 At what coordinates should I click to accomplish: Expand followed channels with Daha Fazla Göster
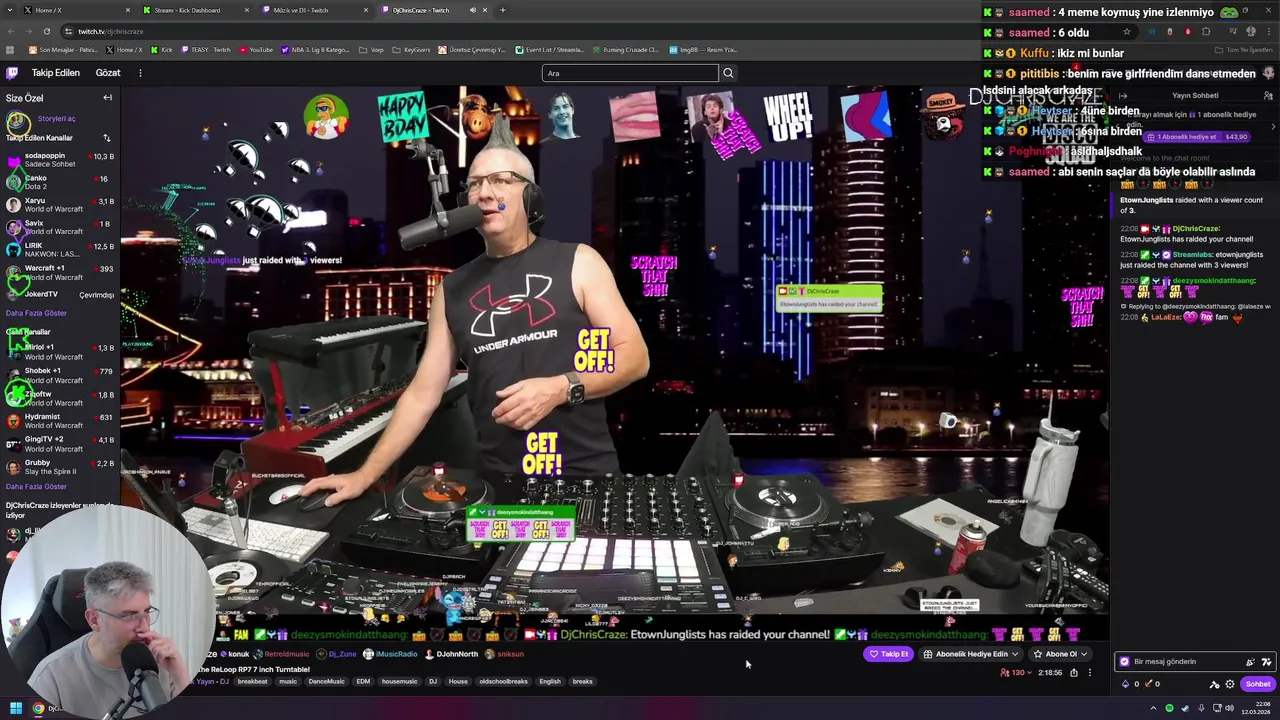[x=36, y=313]
